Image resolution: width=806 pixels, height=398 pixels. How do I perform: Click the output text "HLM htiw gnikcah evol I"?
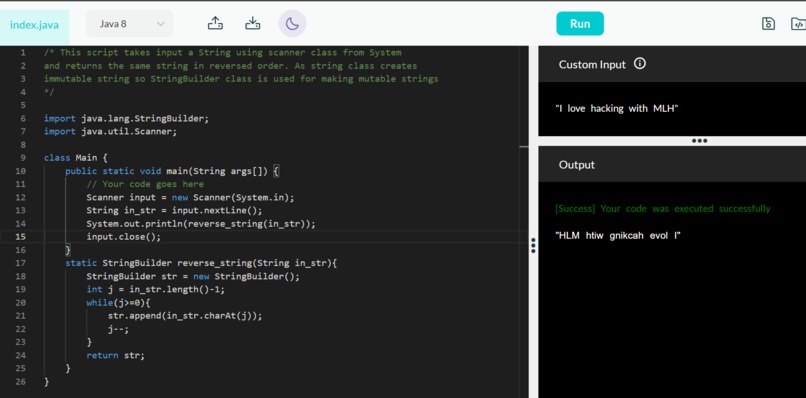pos(618,236)
